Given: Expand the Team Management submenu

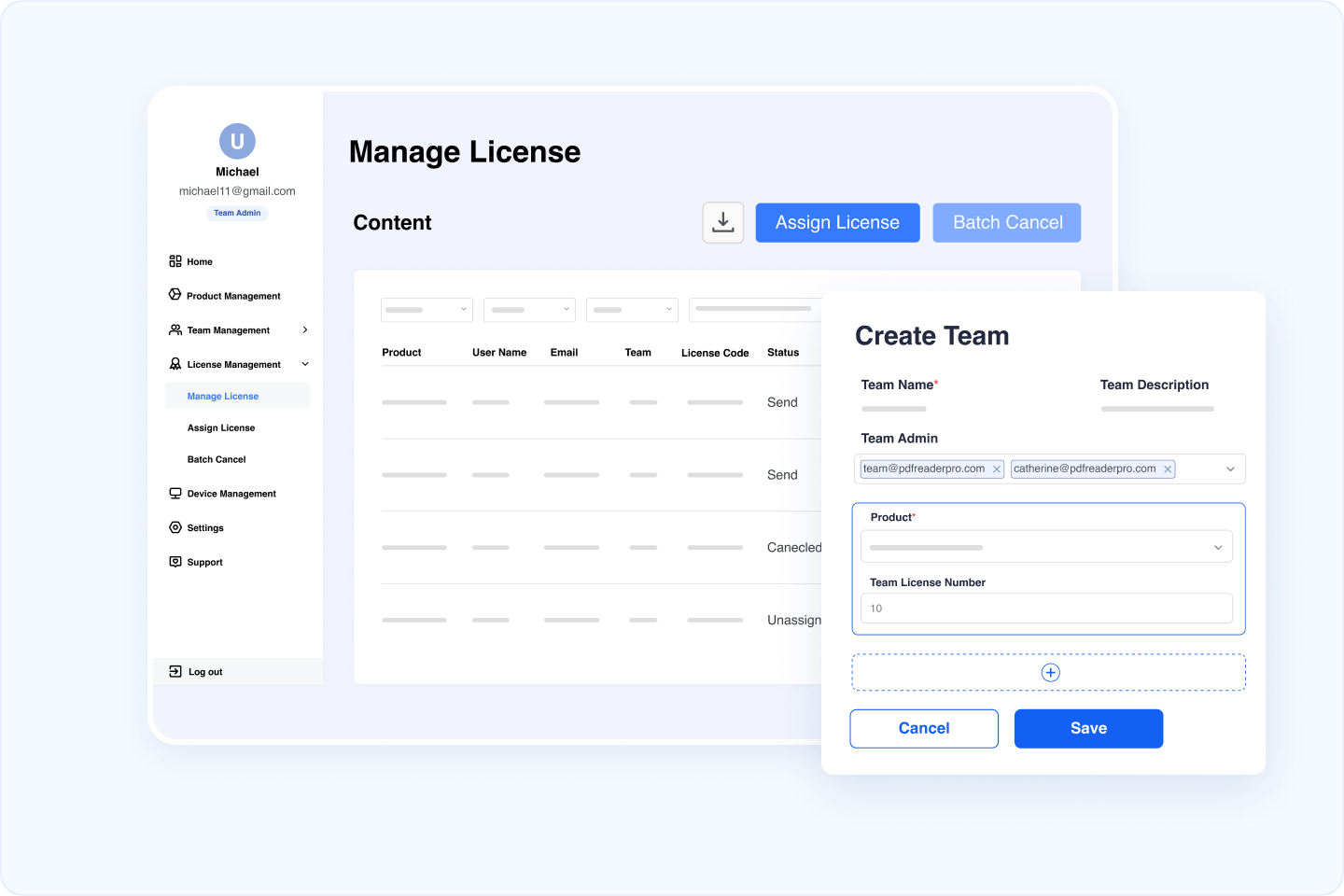Looking at the screenshot, I should coord(305,330).
